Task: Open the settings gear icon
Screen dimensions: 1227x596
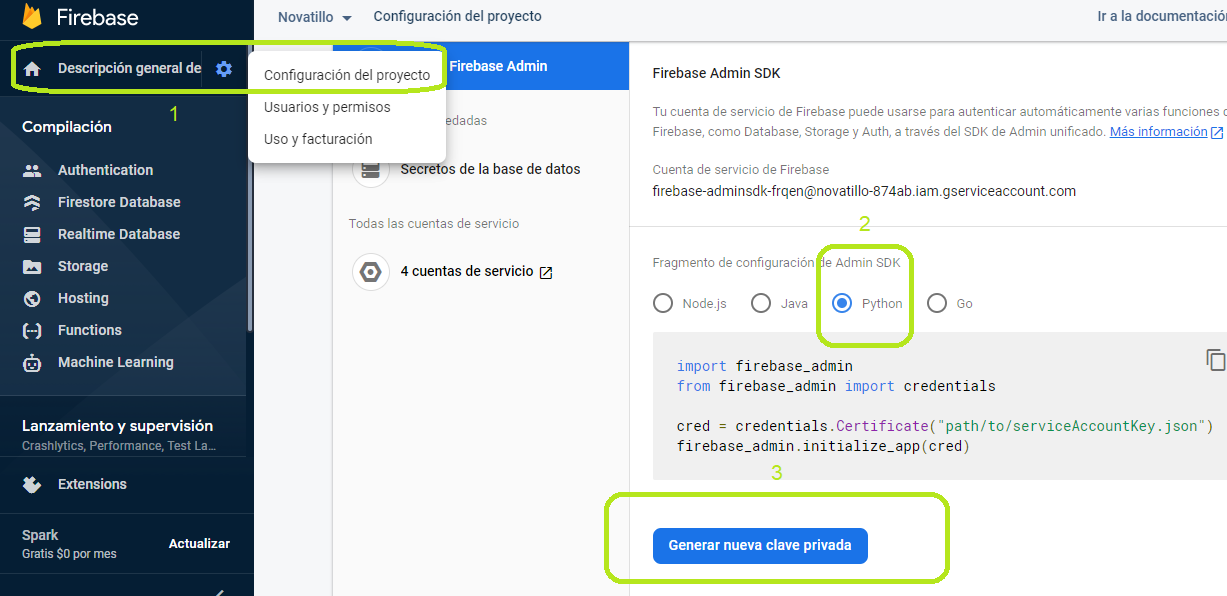Action: click(224, 69)
